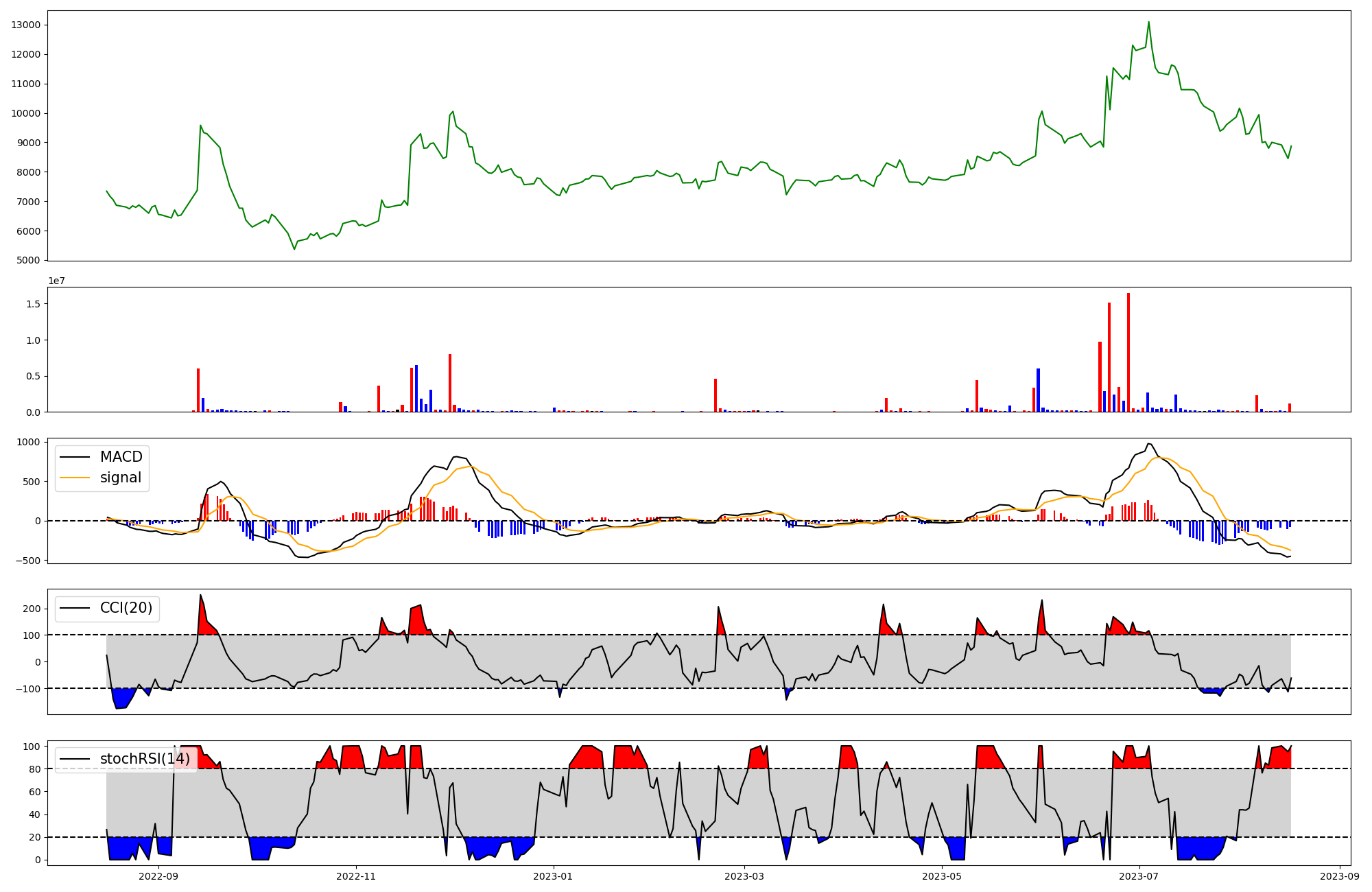The width and height of the screenshot is (1372, 892).
Task: Click the 2023-09 x-axis date label
Action: point(1340,876)
